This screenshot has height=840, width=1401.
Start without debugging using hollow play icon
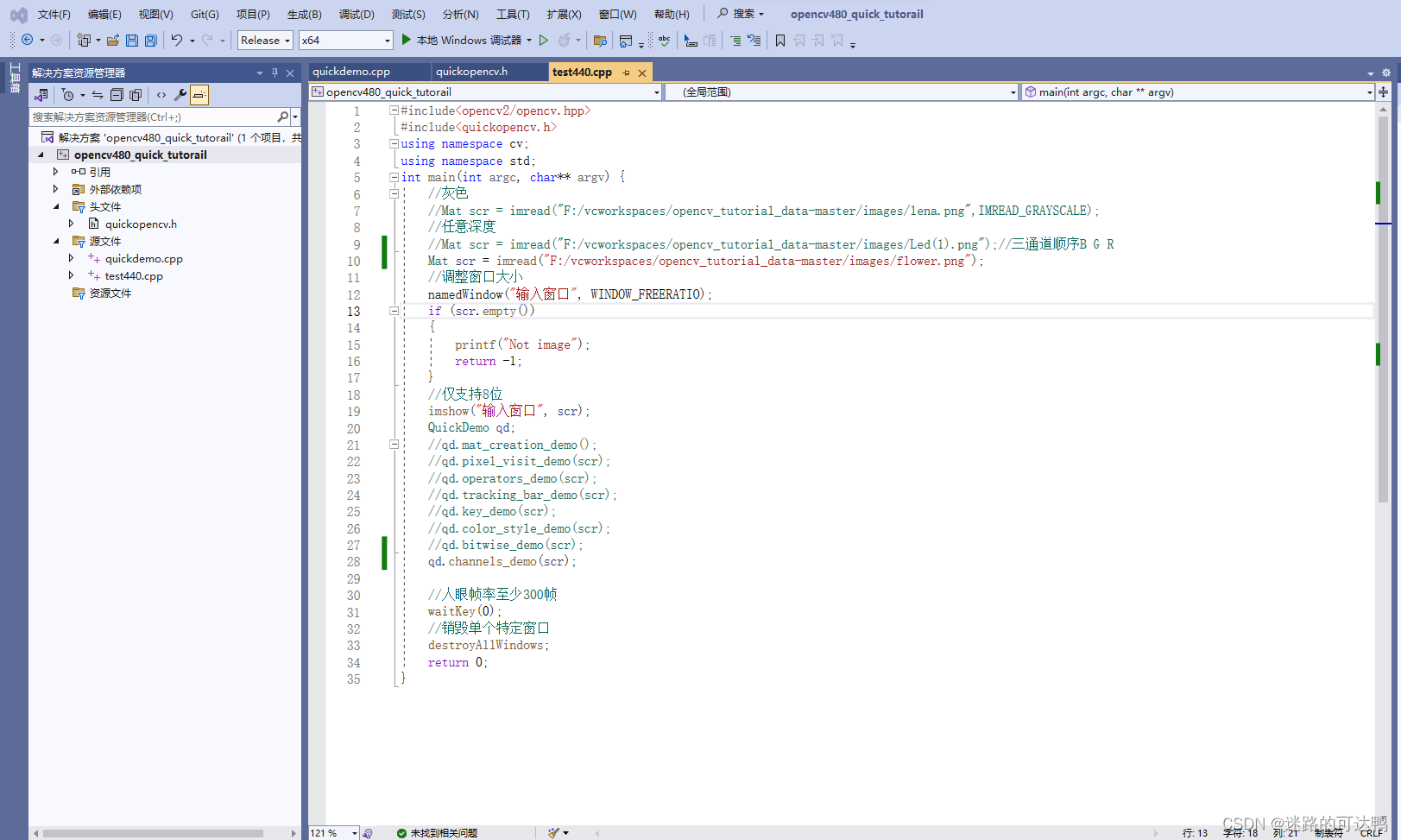point(544,40)
